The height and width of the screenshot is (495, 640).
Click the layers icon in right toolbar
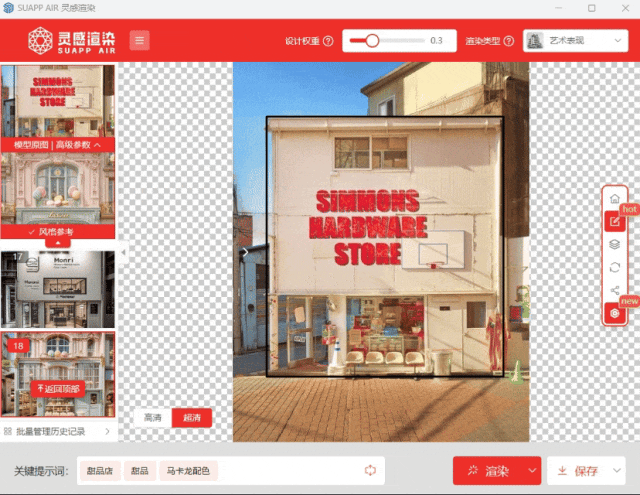pyautogui.click(x=615, y=244)
